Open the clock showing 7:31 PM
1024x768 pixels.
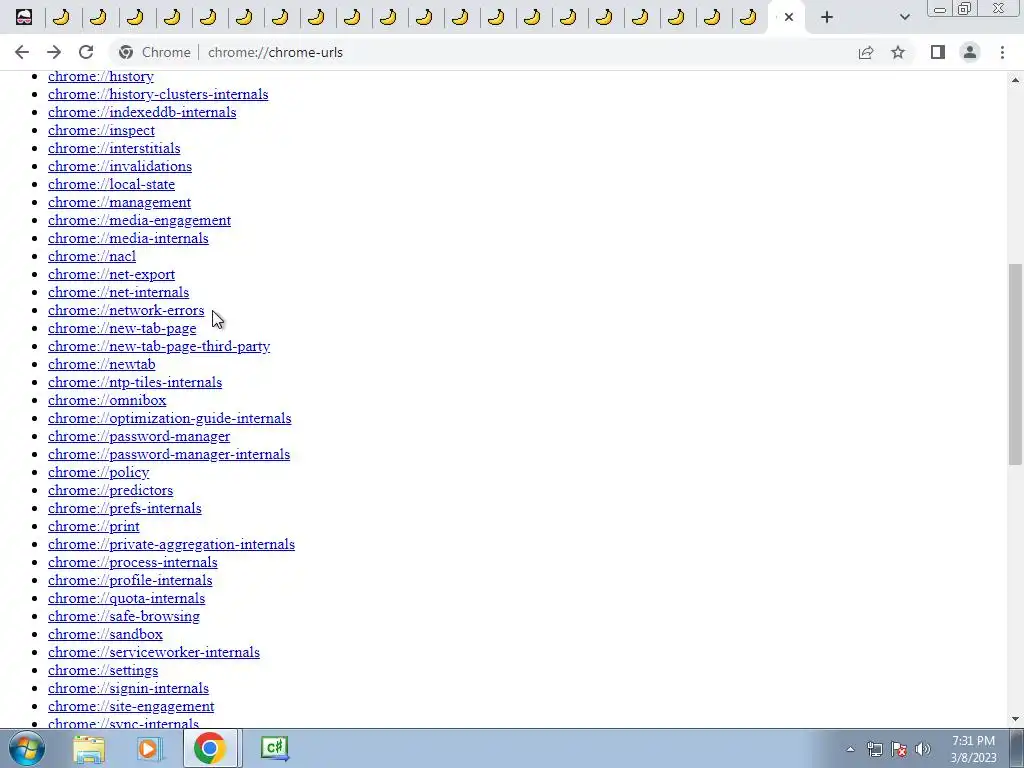(x=973, y=749)
